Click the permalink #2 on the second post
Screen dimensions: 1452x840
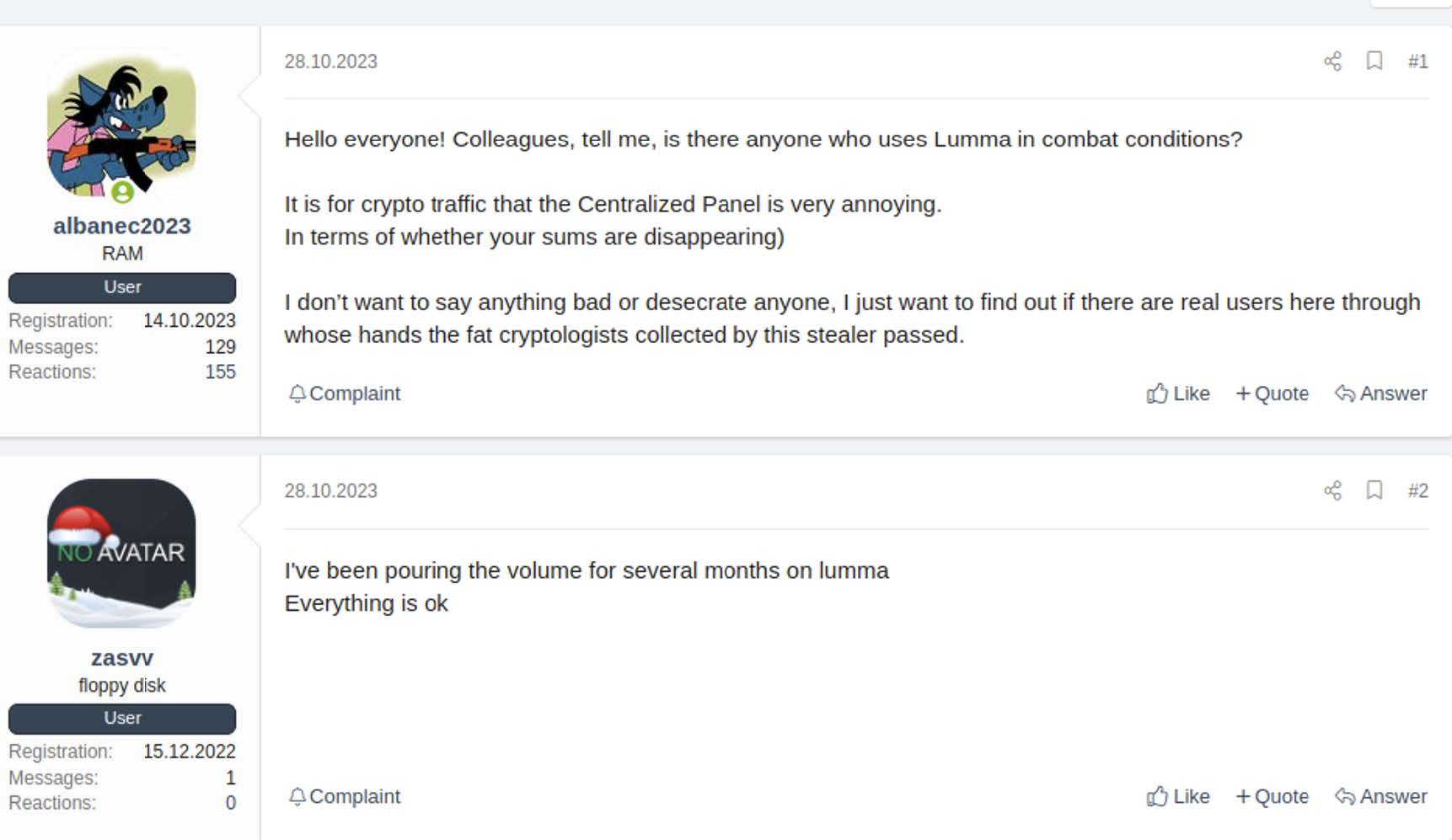coord(1418,490)
